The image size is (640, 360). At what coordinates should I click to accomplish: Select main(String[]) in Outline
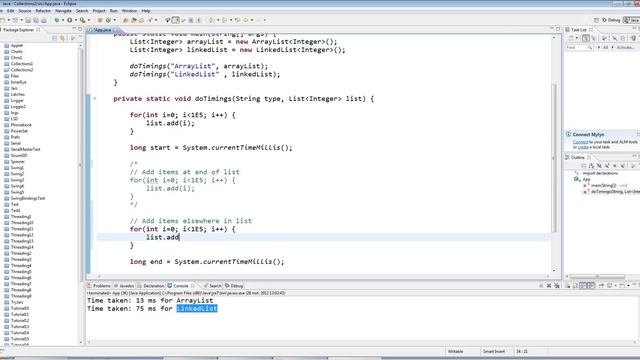[x=604, y=186]
